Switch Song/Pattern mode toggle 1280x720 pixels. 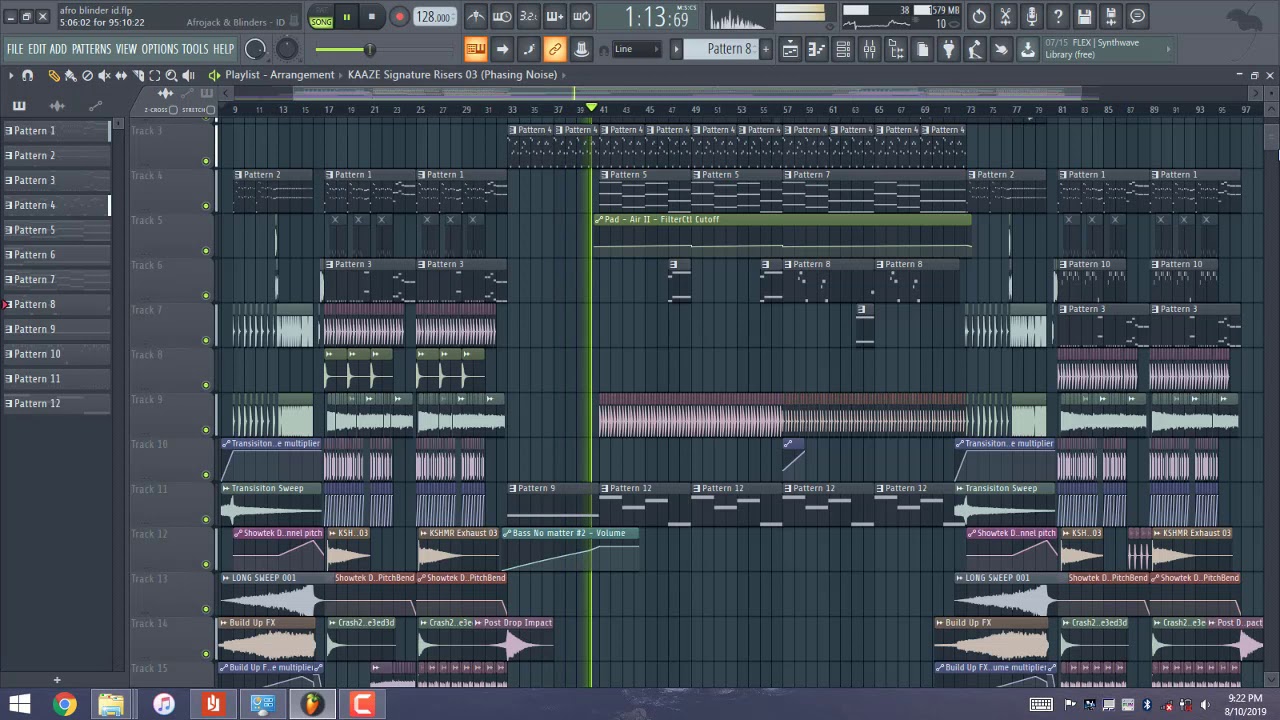pos(321,17)
